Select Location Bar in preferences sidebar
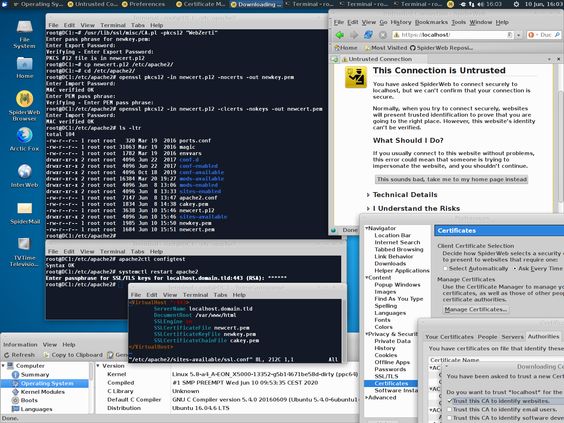Viewport: 564px width, 423px height. pos(392,235)
